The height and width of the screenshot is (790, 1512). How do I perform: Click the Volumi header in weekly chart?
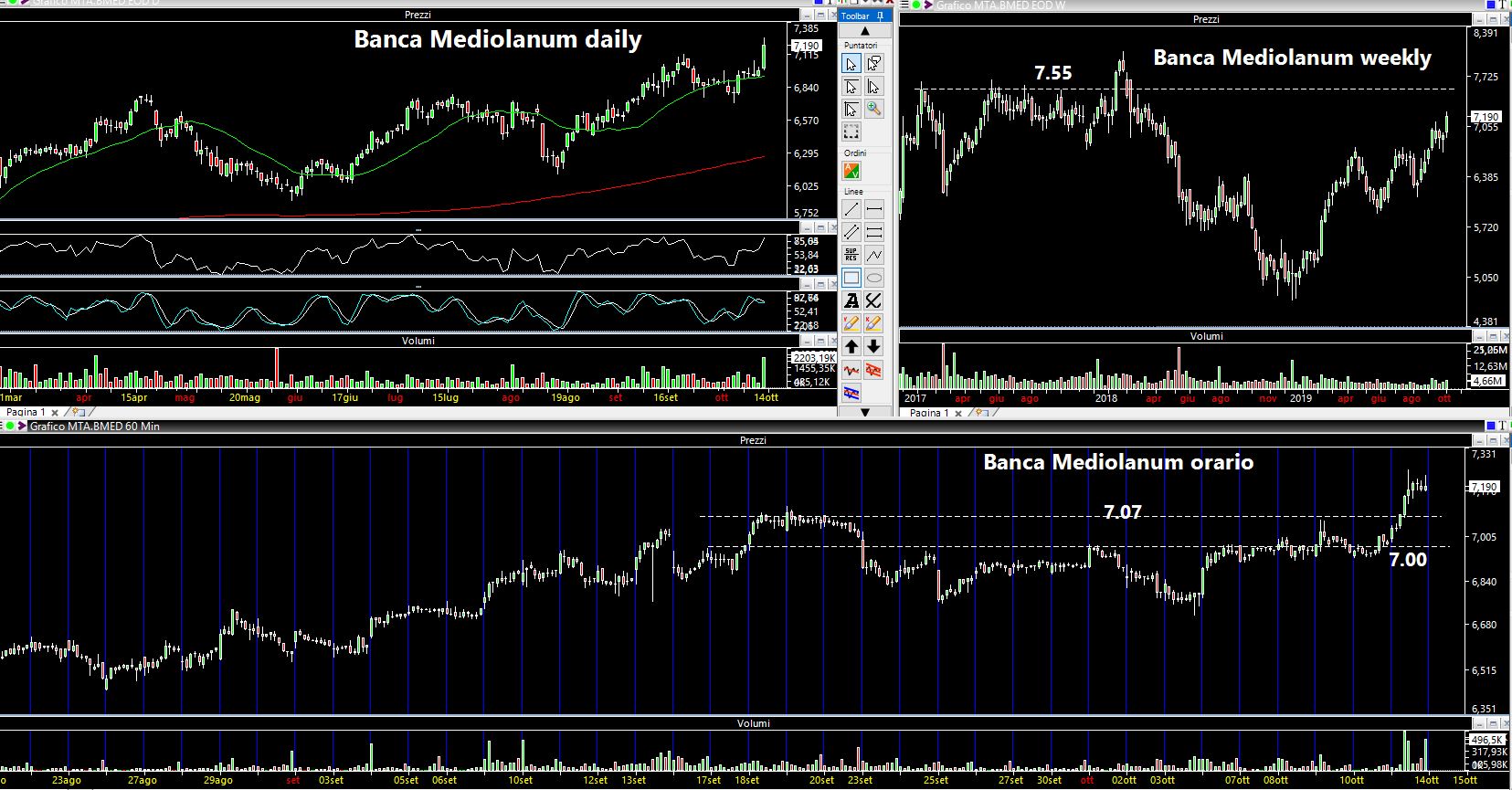pos(1206,336)
